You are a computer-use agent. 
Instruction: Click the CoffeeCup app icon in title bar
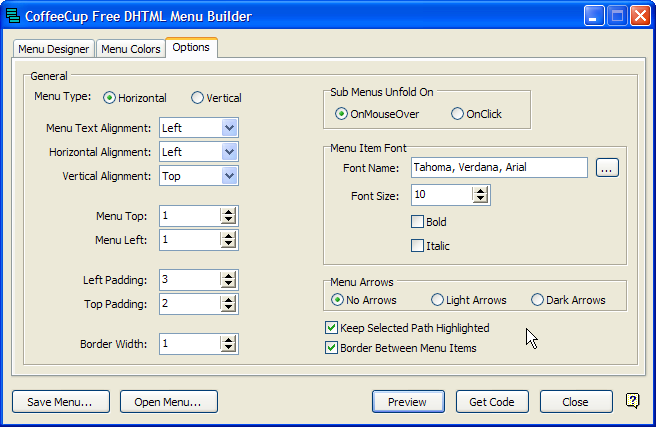click(14, 16)
